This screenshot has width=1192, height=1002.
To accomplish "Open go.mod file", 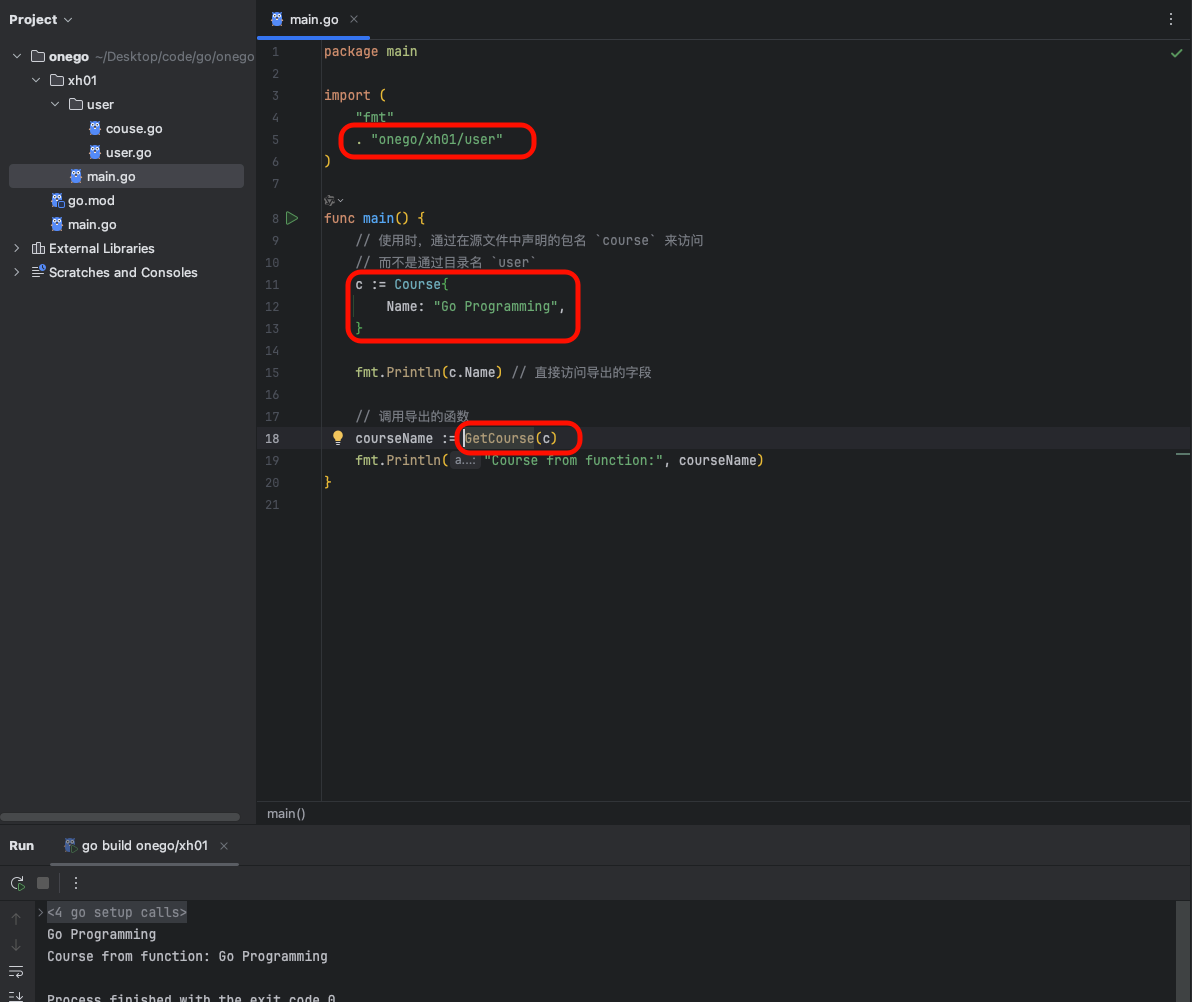I will (x=91, y=200).
